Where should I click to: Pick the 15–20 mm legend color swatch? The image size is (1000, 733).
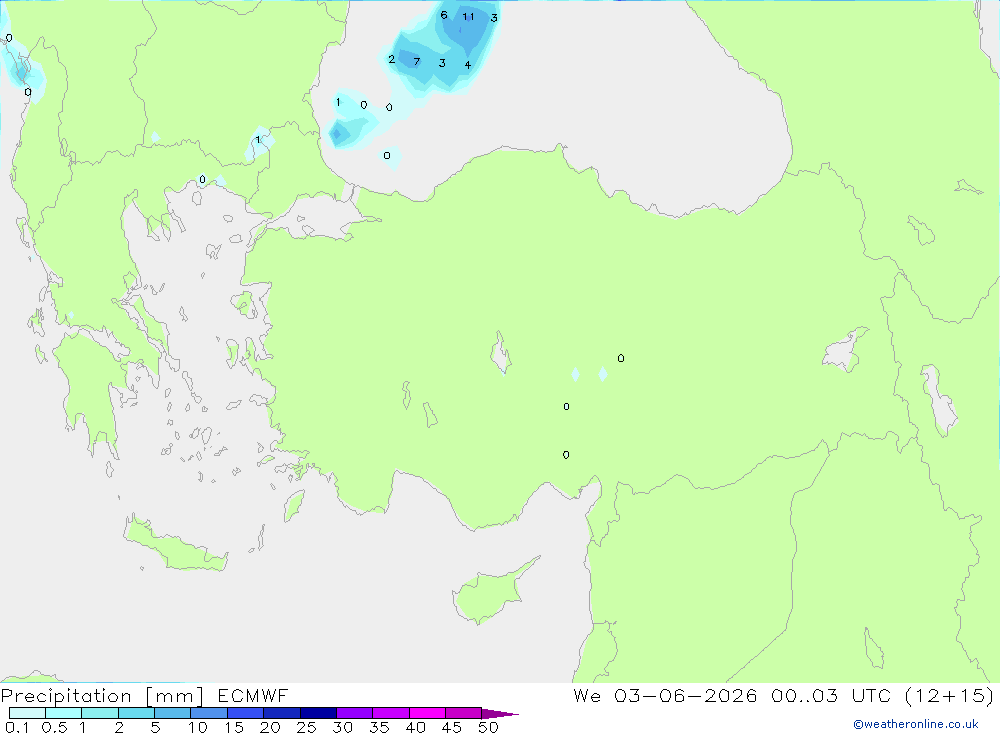pos(246,713)
